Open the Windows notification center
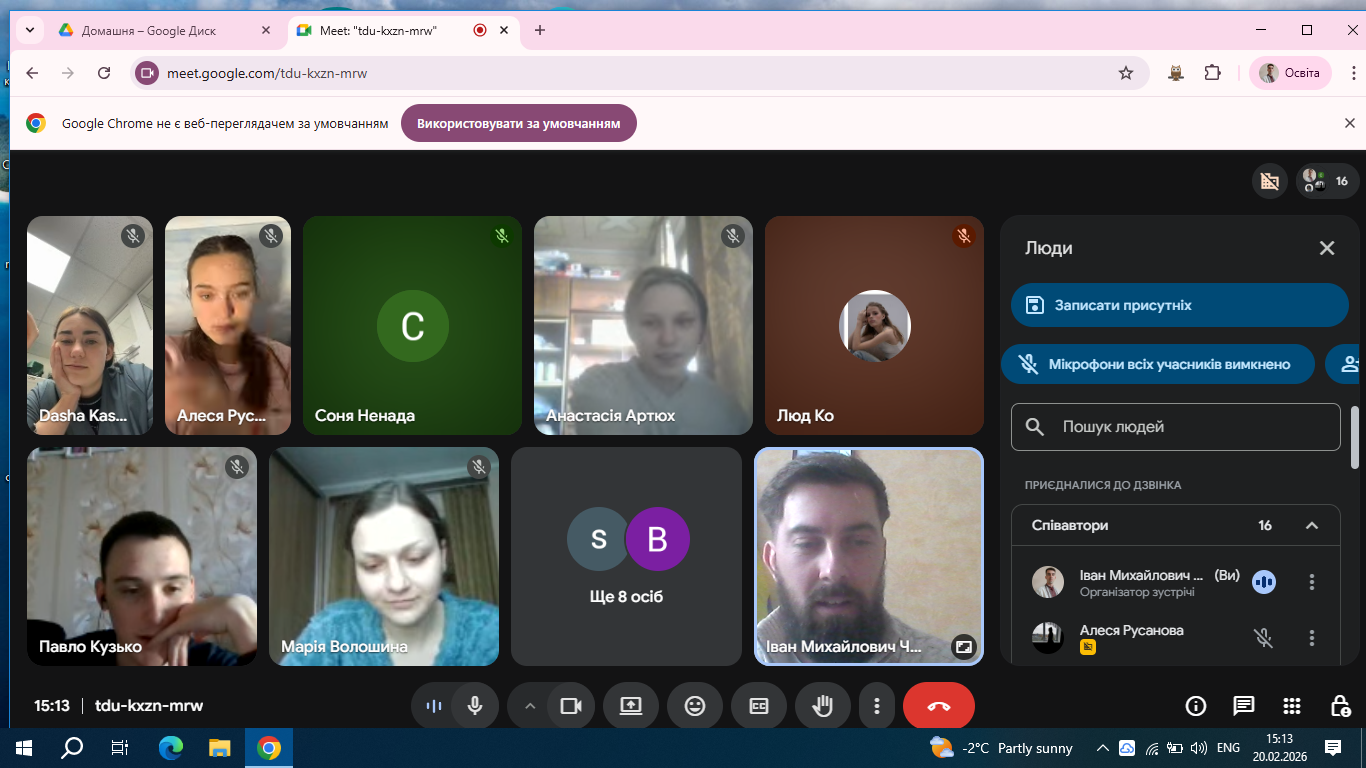1366x768 pixels. (x=1333, y=748)
